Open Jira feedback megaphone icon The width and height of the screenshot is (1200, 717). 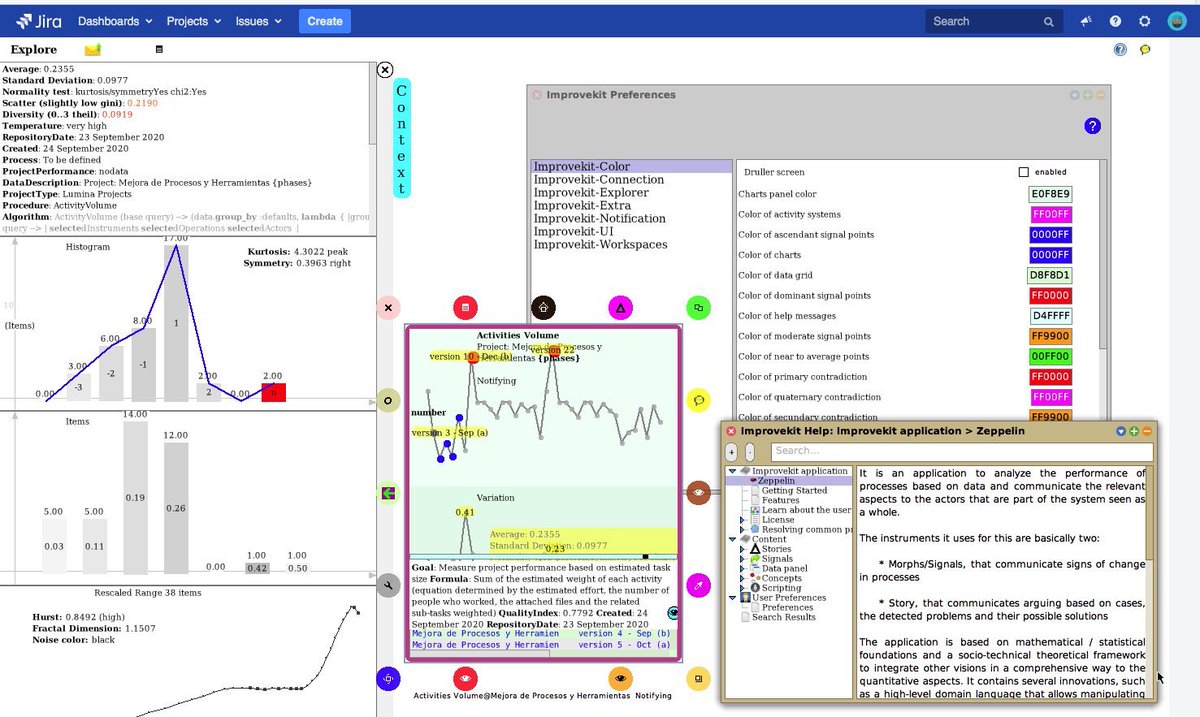1086,21
